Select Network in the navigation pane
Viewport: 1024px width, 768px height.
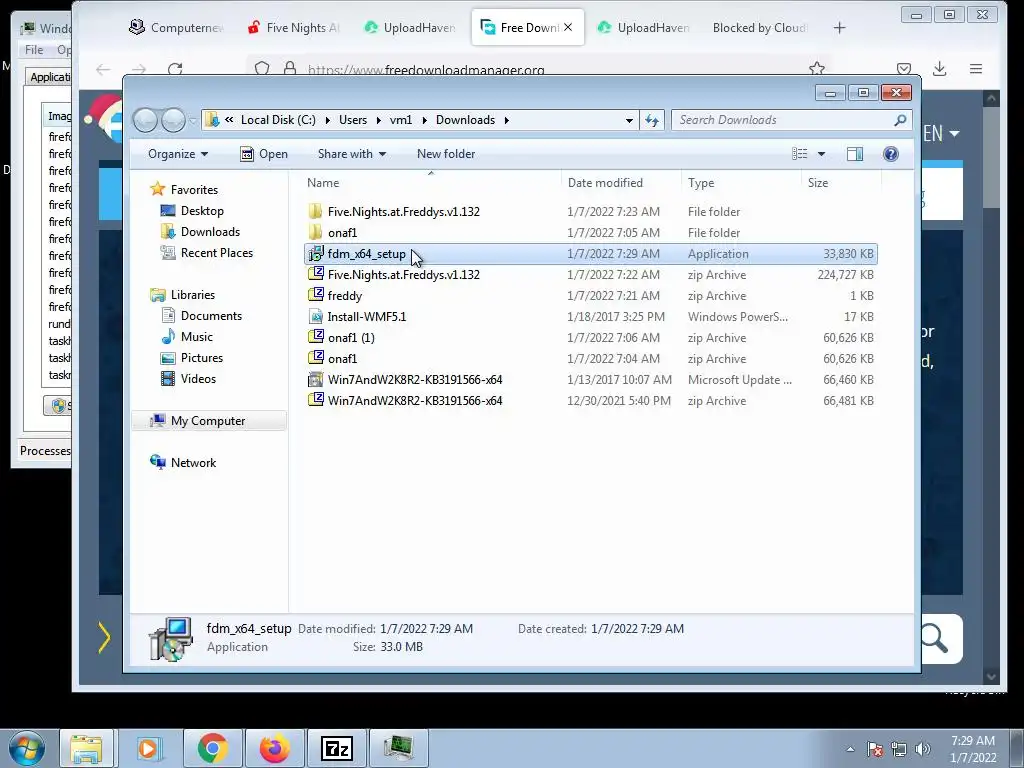coord(193,463)
